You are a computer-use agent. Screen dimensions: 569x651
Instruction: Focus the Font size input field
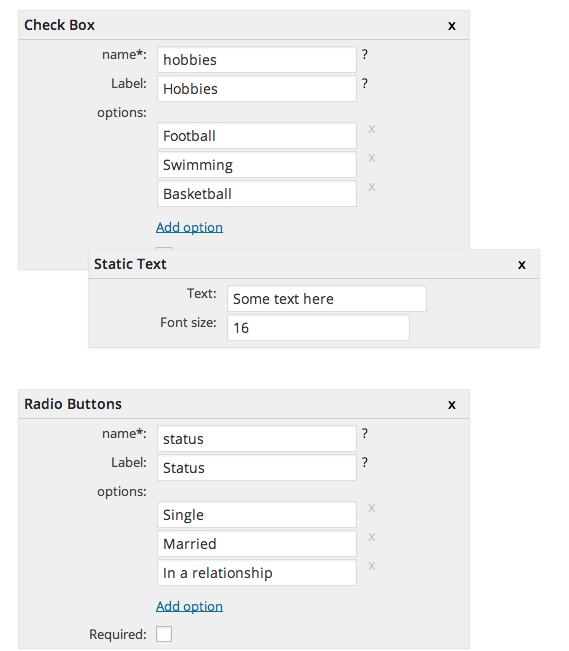318,328
